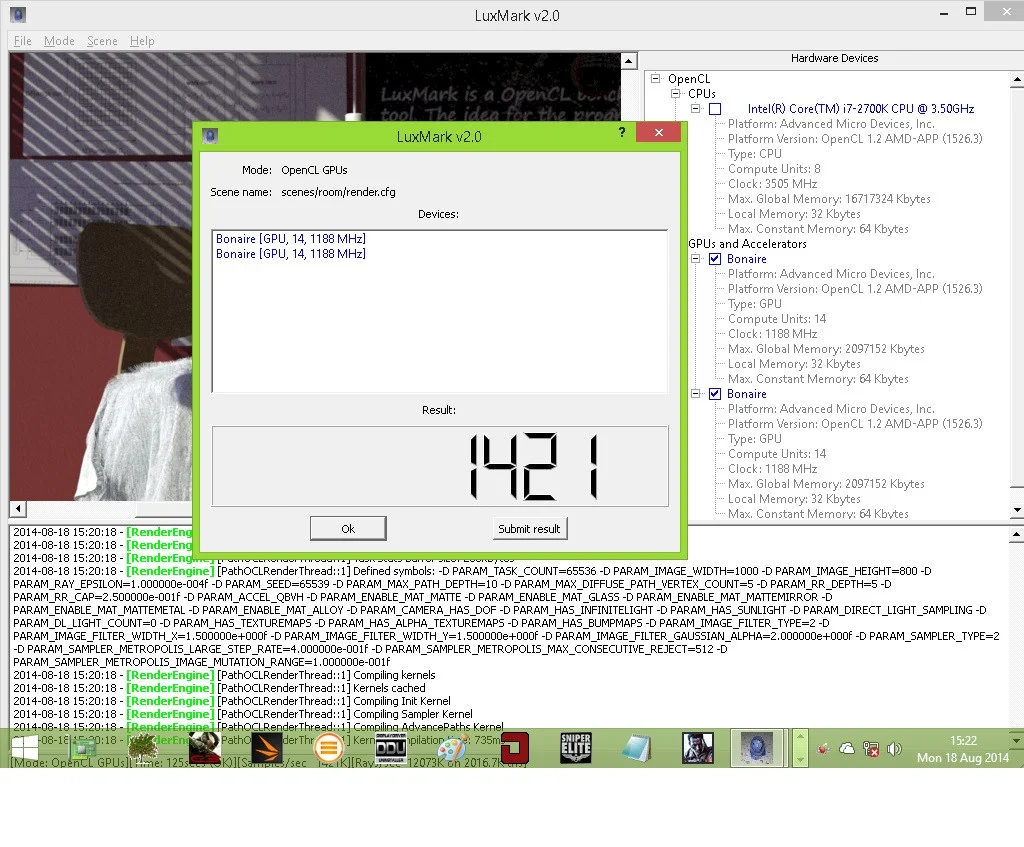The height and width of the screenshot is (847, 1024).
Task: Open the game character portrait taskbar icon
Action: click(x=697, y=748)
